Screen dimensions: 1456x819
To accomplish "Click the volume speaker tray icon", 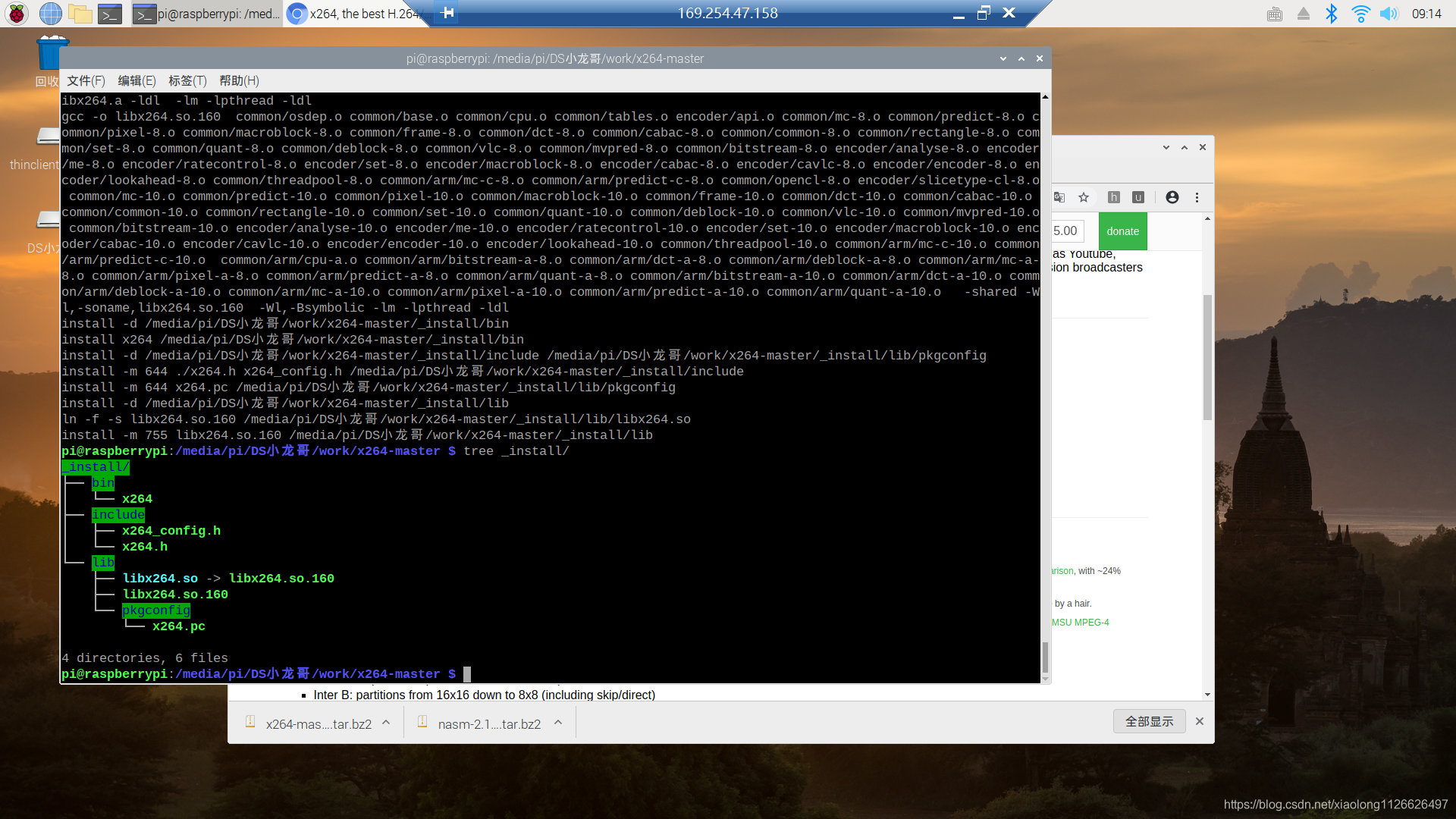I will (1389, 13).
